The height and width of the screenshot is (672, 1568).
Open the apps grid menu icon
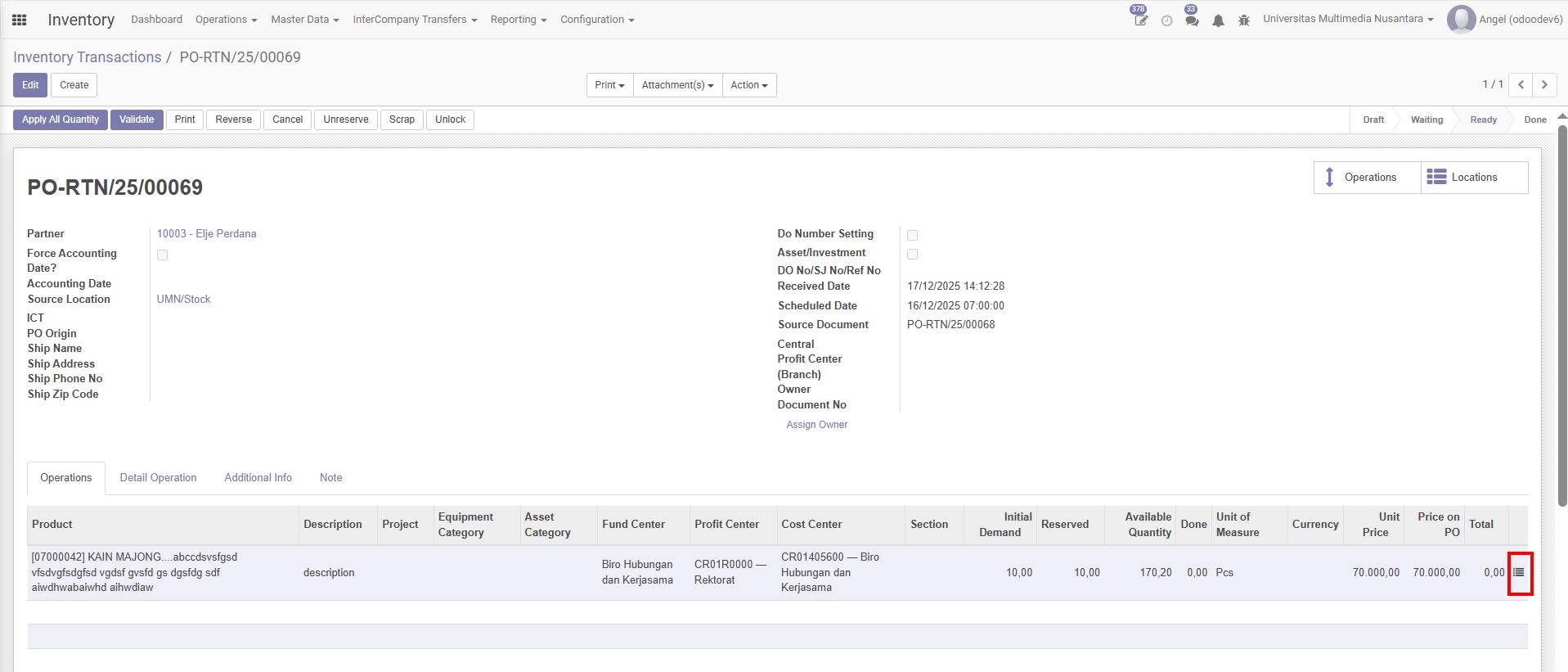click(20, 20)
